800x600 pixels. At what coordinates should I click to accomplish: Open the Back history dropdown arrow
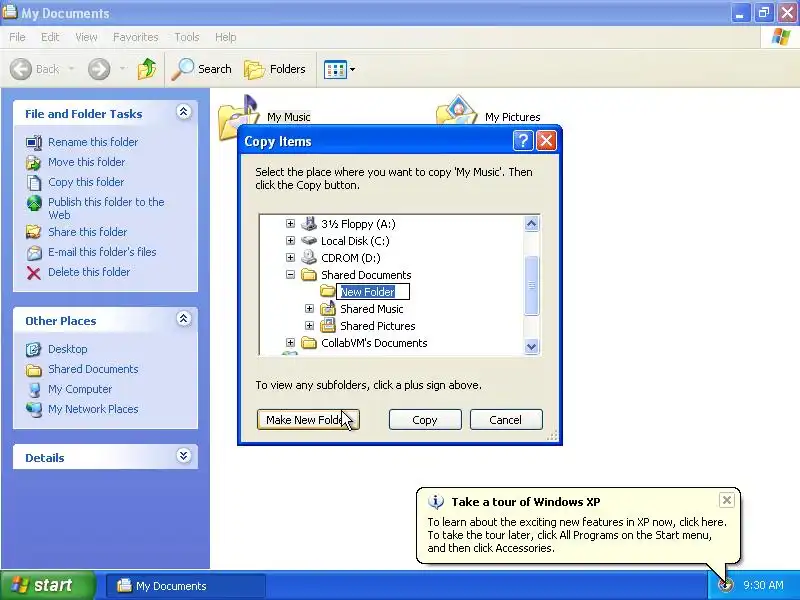[71, 69]
